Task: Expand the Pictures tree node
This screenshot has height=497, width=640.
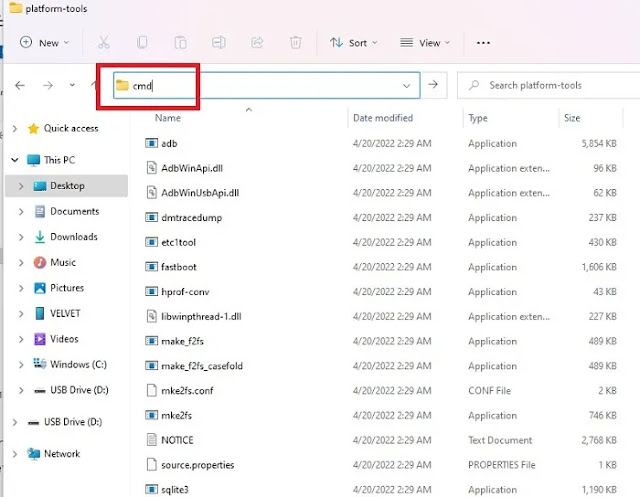Action: tap(21, 288)
